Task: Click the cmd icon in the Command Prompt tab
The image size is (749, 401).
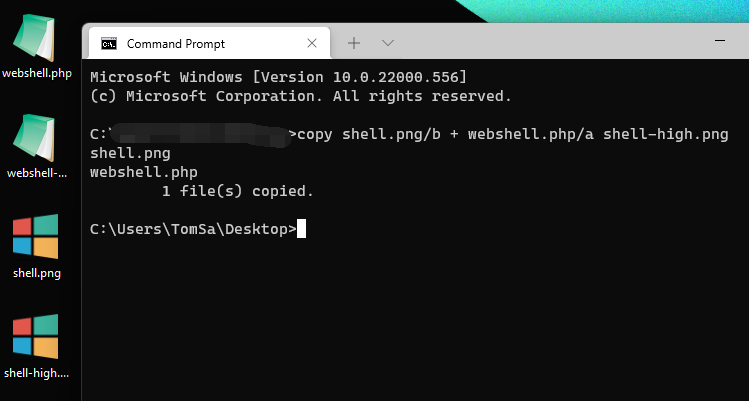Action: click(x=109, y=43)
